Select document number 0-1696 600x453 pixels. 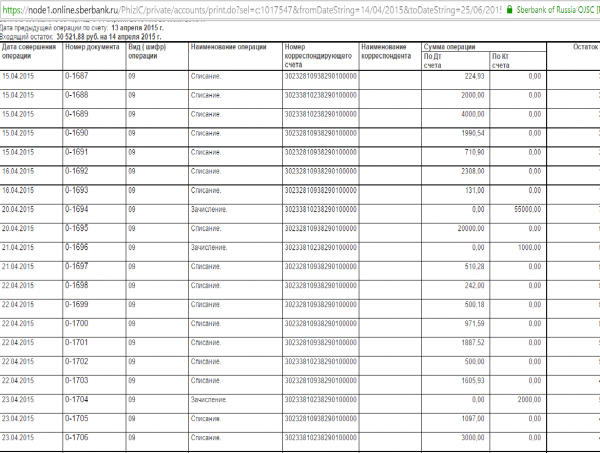[77, 247]
